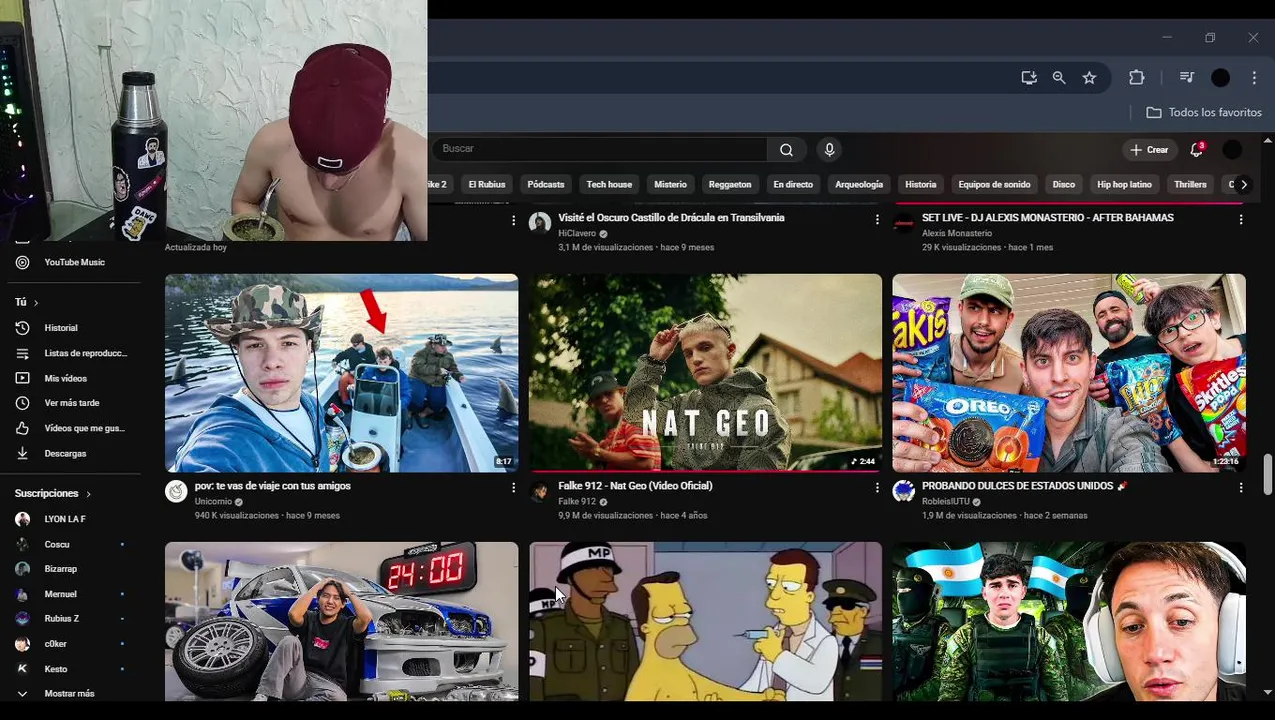
Task: Select the Tech house category chip
Action: coord(609,184)
